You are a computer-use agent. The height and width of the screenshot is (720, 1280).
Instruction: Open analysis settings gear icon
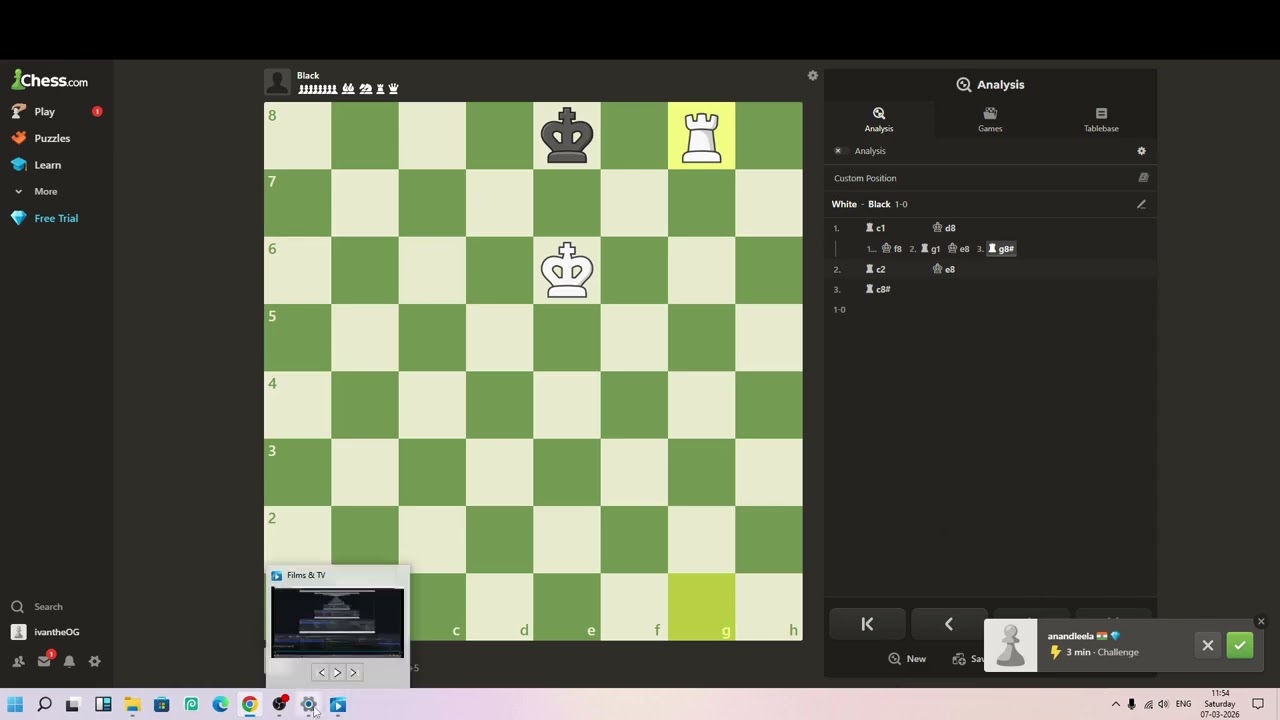(1141, 151)
